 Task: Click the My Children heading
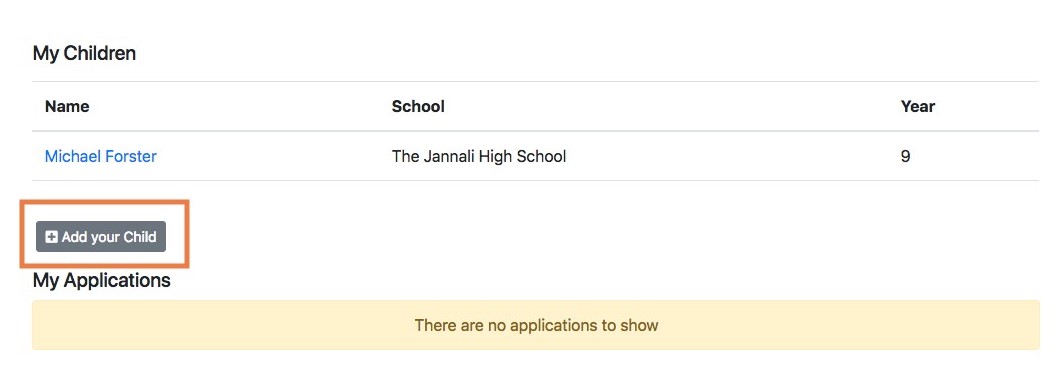point(84,54)
